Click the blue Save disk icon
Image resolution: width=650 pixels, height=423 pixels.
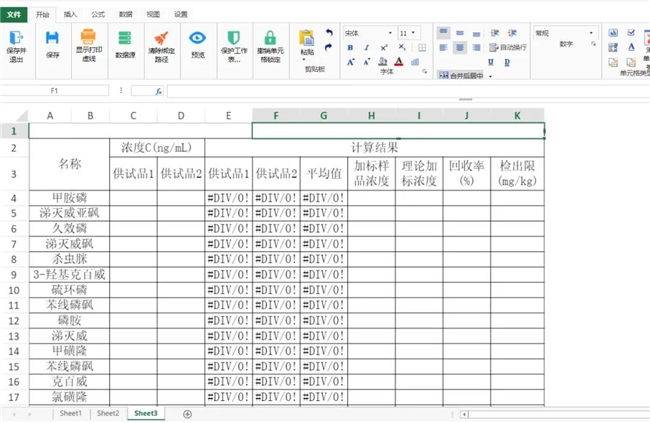pos(53,43)
